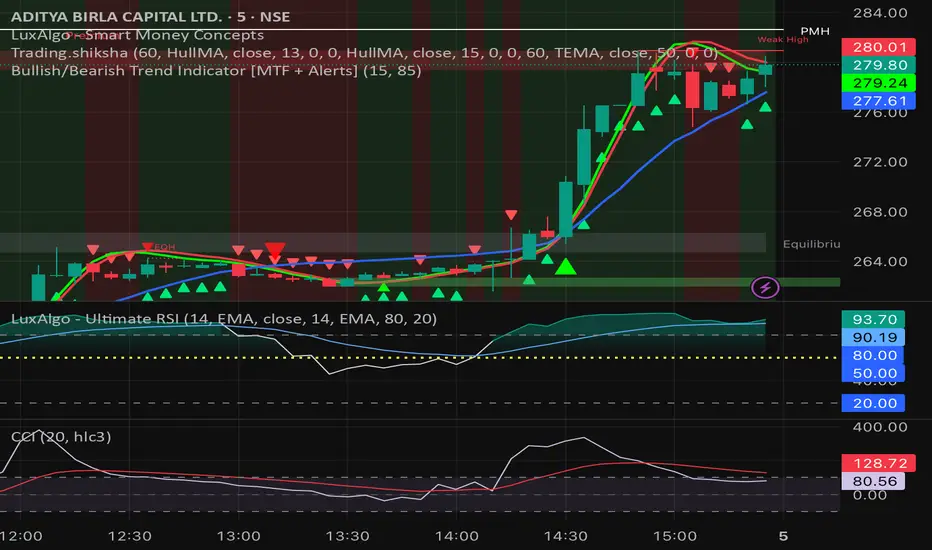
Task: Click the red sell triangle above the 268.00 level
Action: (511, 215)
